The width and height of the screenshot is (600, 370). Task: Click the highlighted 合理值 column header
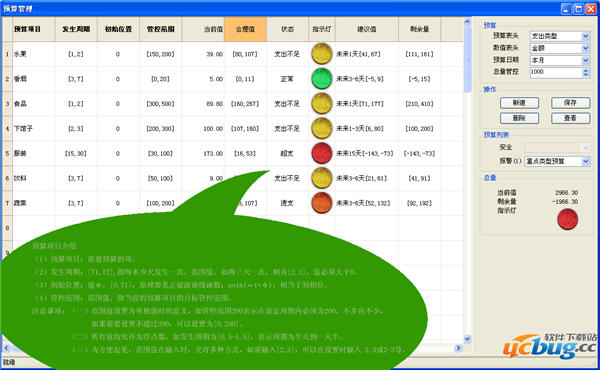click(245, 29)
